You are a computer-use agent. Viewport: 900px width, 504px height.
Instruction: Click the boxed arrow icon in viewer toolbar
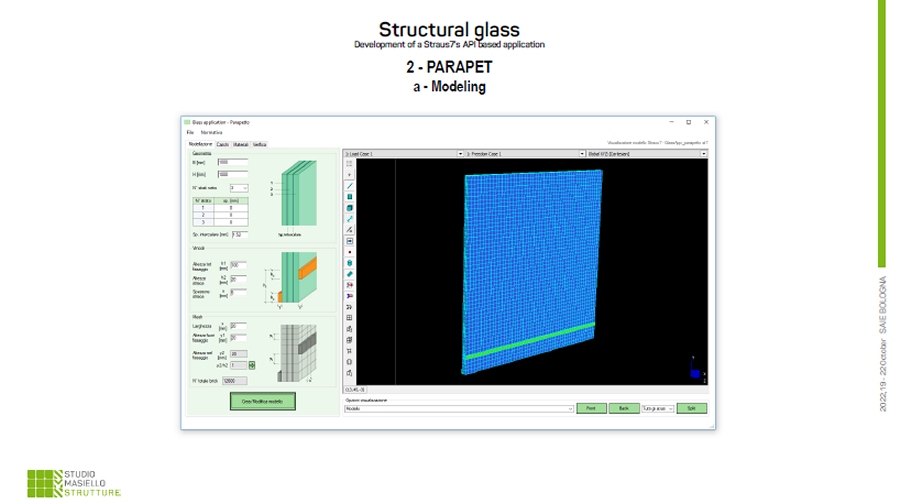click(x=350, y=241)
